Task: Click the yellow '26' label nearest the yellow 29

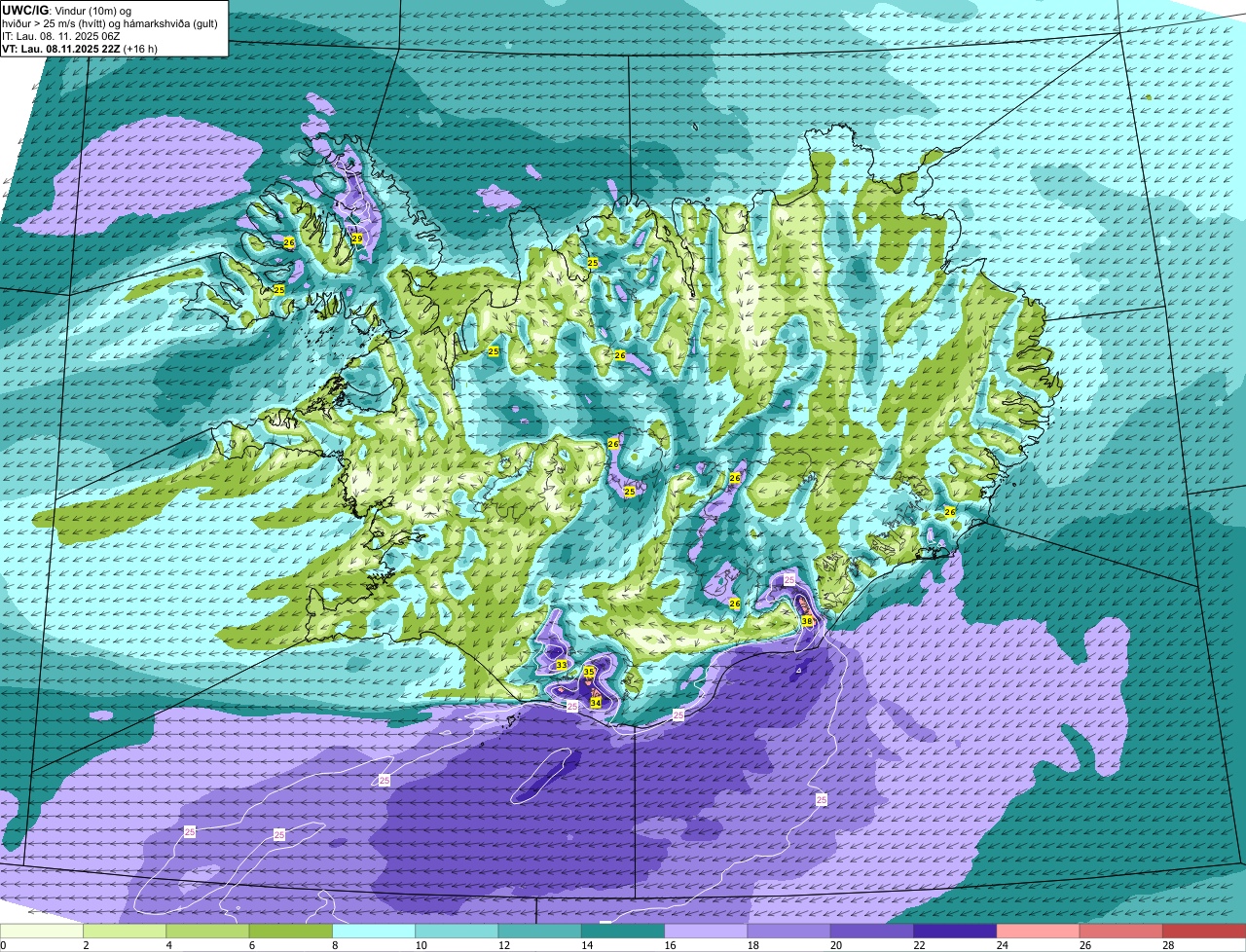Action: click(x=289, y=242)
